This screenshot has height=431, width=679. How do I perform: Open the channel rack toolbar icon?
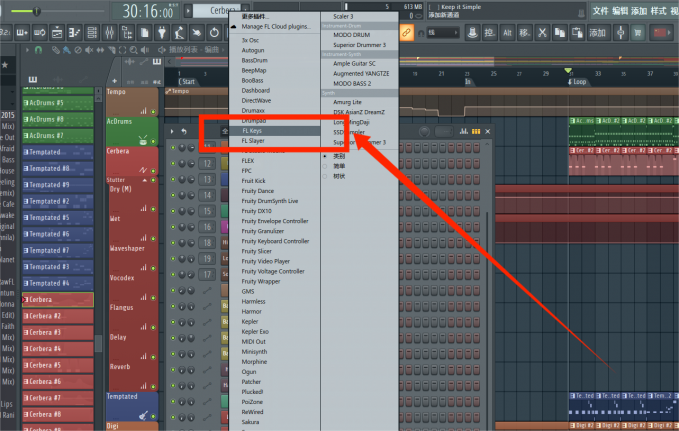pyautogui.click(x=92, y=32)
